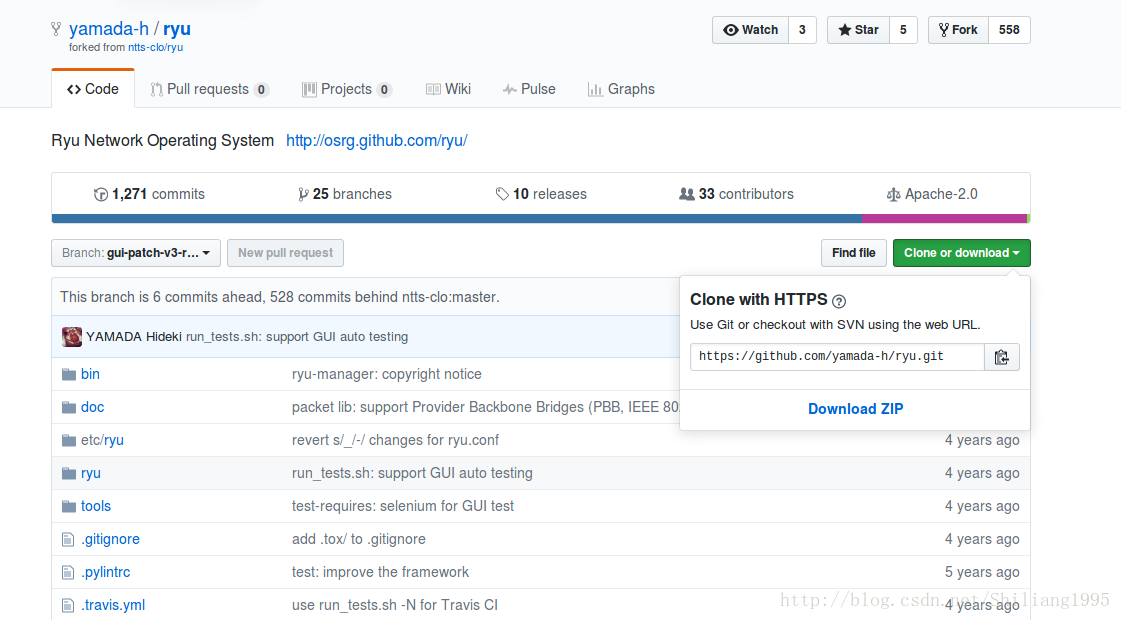Open commit 'test-requires: selenium for GUI test'
This screenshot has width=1121, height=620.
pyautogui.click(x=403, y=506)
